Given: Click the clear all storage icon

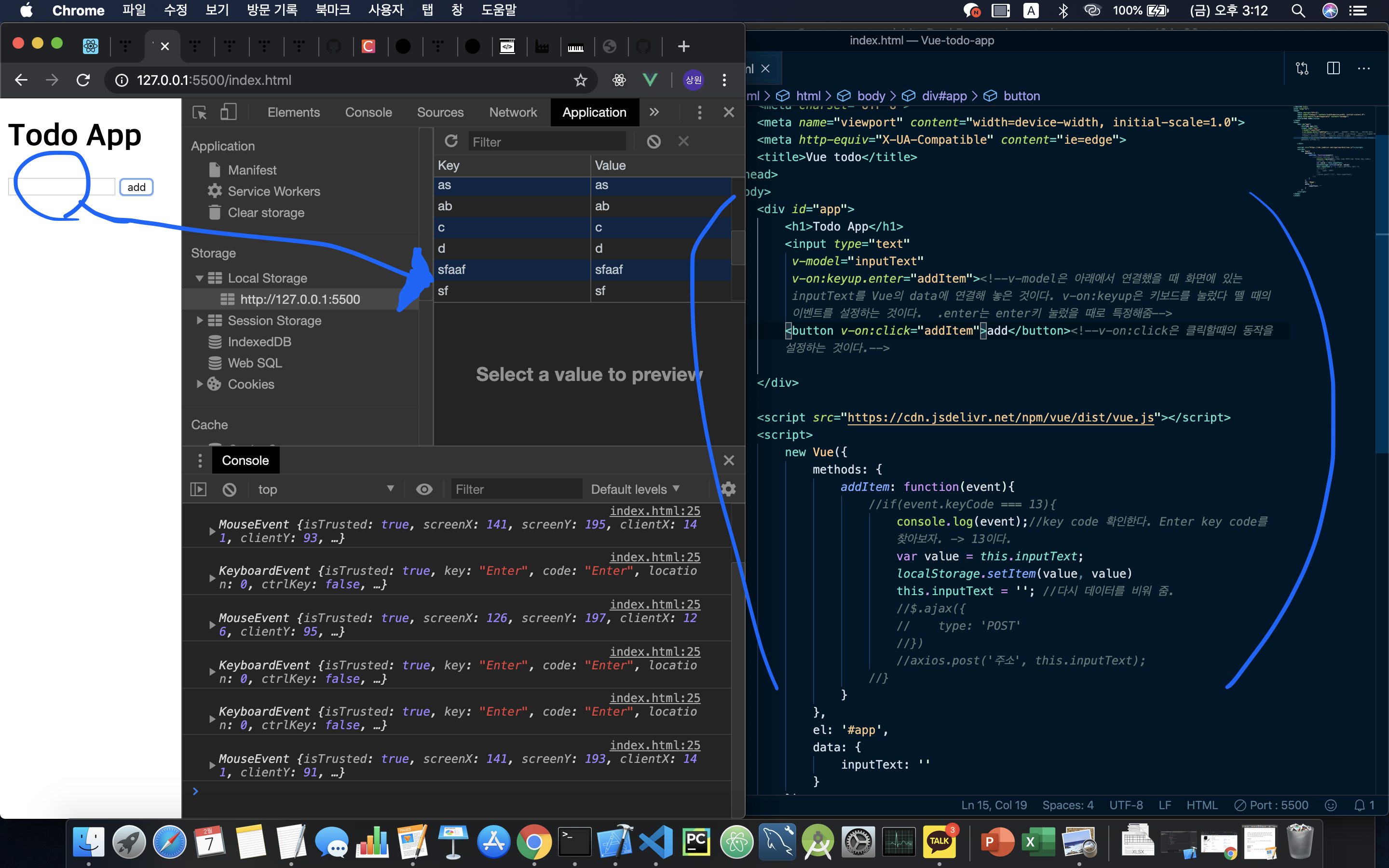Looking at the screenshot, I should [x=654, y=141].
